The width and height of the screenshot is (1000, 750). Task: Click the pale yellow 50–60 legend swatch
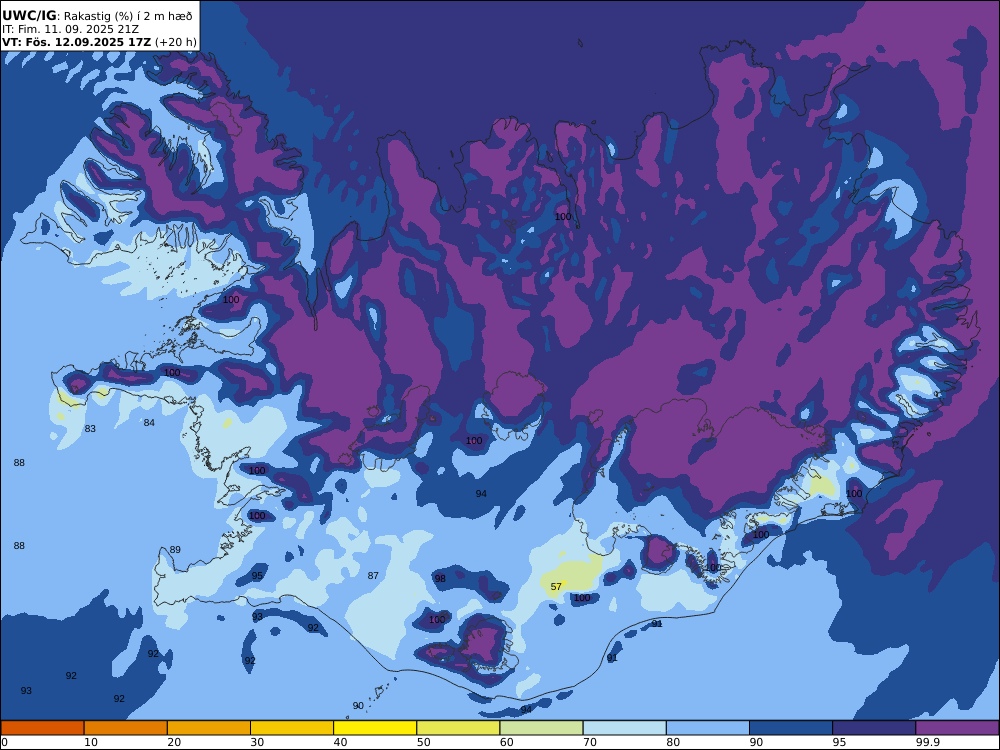(x=458, y=728)
